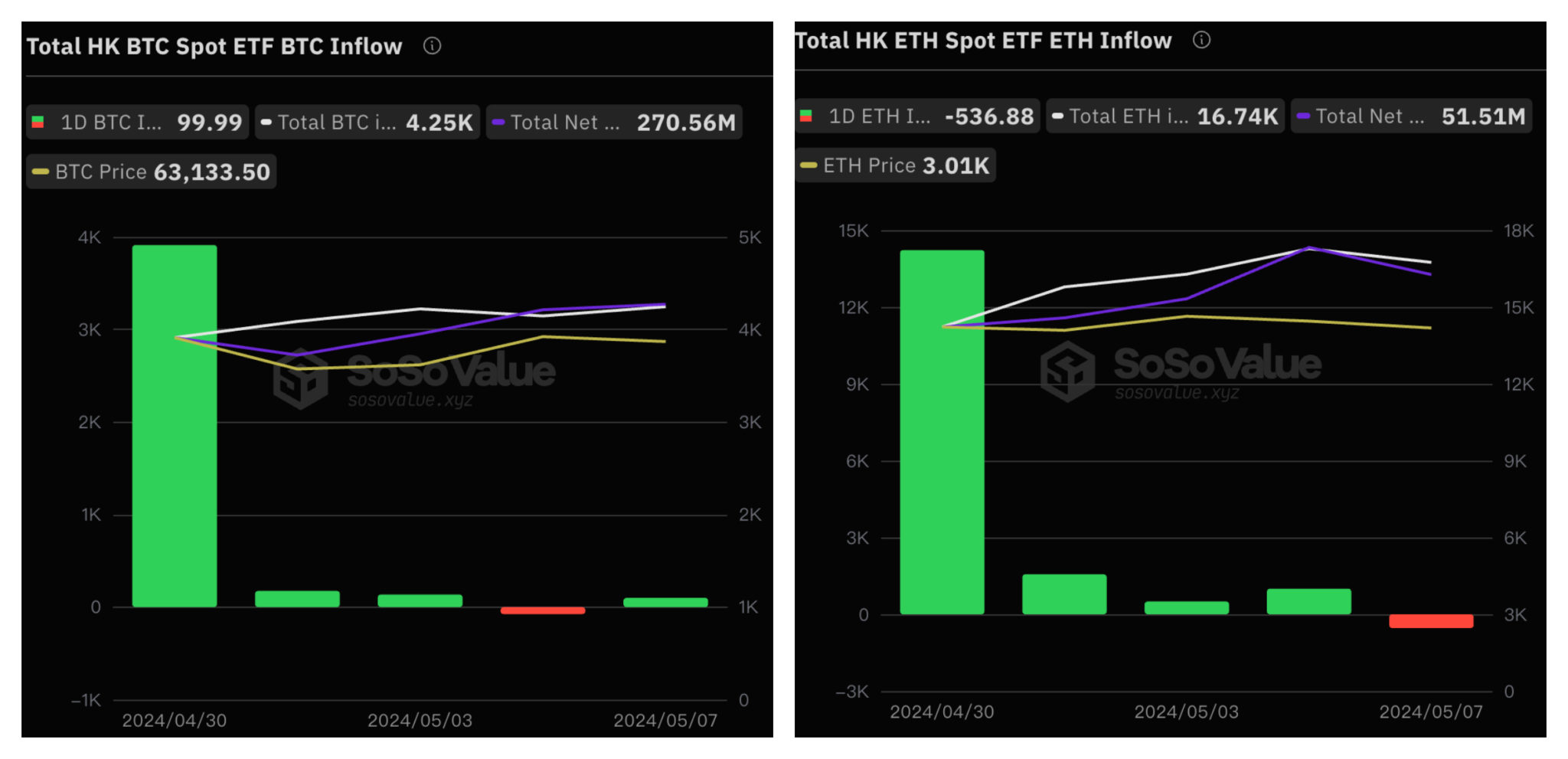Screen dimensions: 1568x759
Task: Click green-red marker of 1D BTC legend
Action: tap(38, 122)
